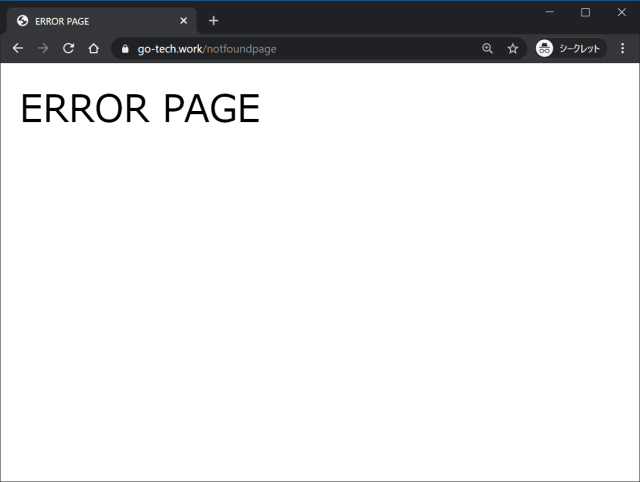Open the incognito シークレット profile button
The image size is (640, 482).
[x=571, y=49]
